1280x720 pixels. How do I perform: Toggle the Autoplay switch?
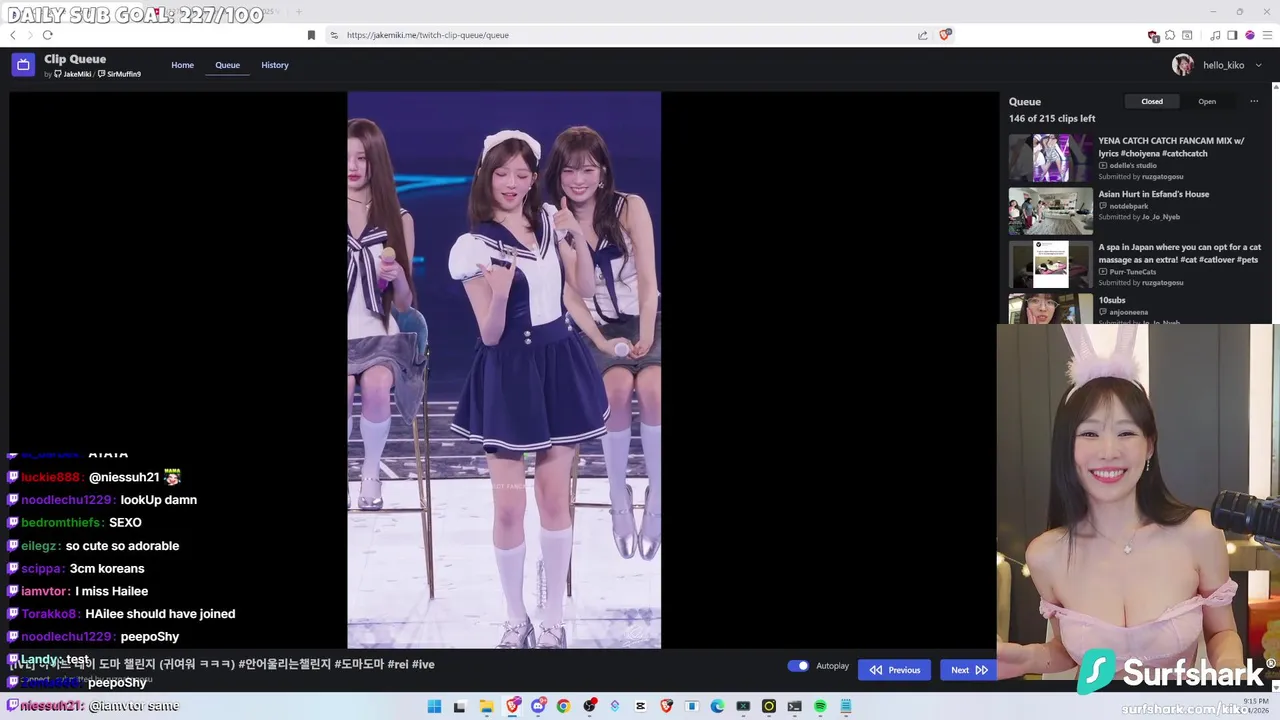(x=798, y=666)
